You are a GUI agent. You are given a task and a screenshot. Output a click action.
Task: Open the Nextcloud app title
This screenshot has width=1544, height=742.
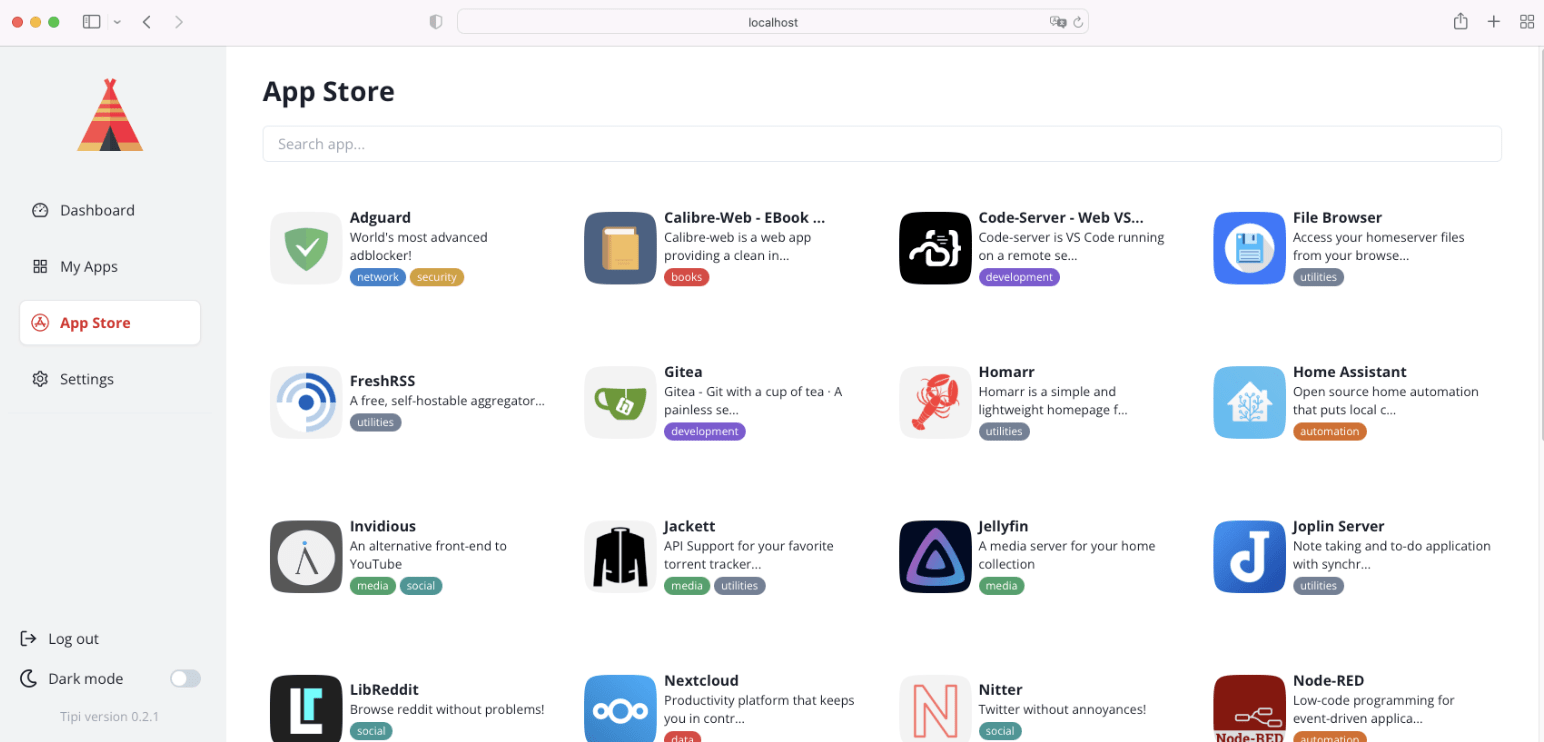pos(701,681)
